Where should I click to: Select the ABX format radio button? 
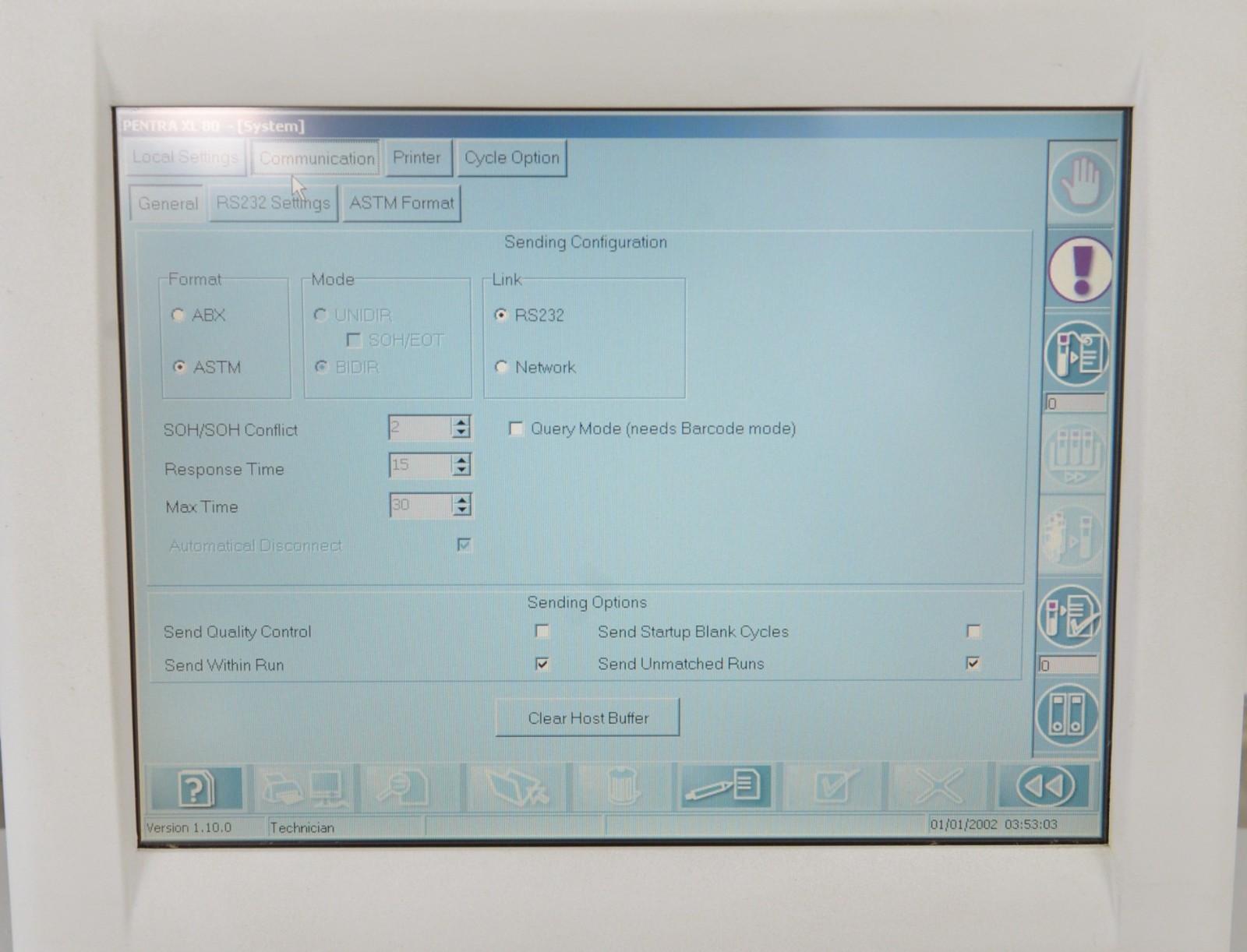click(178, 316)
